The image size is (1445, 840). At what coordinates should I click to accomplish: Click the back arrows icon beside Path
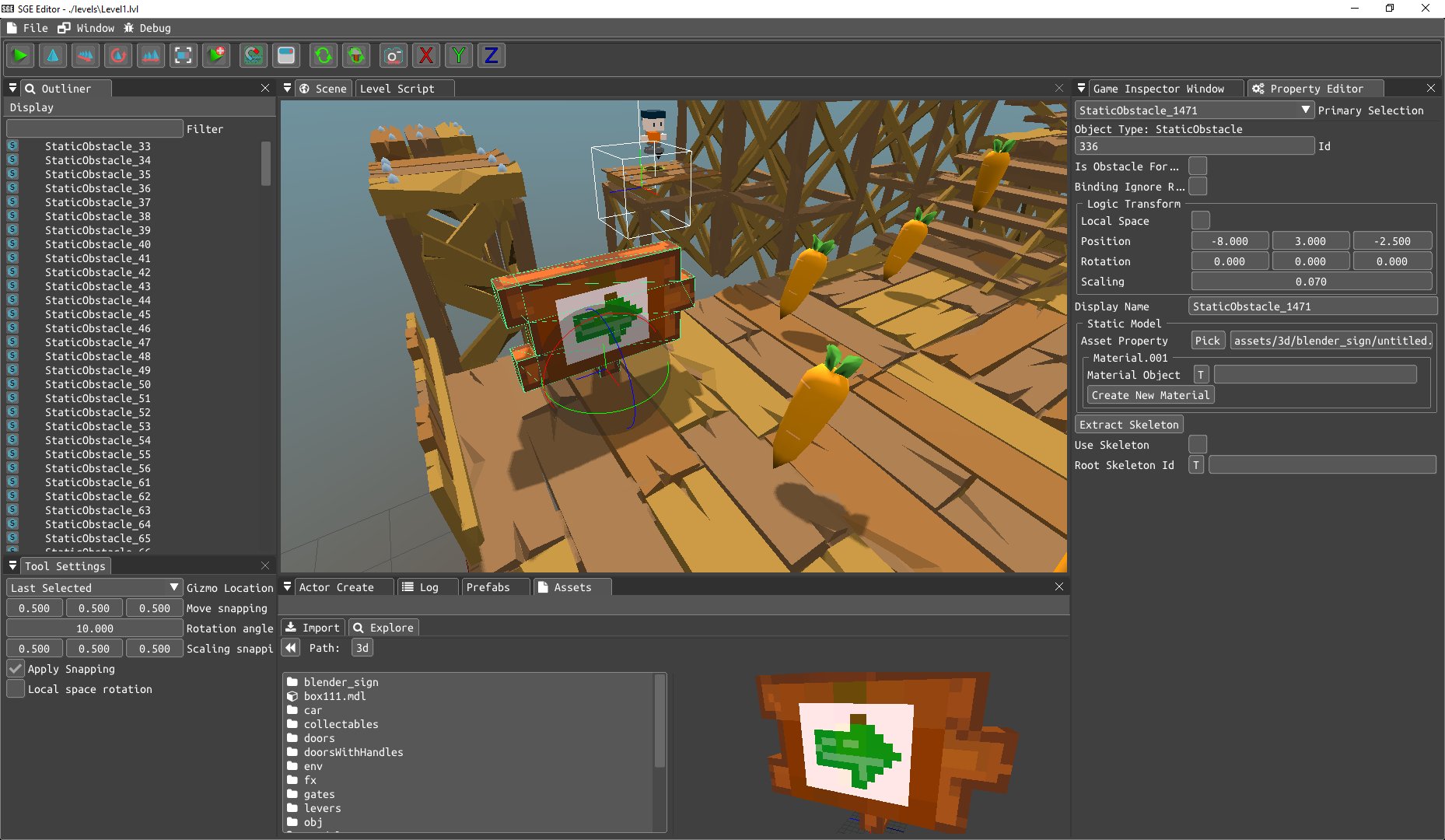(x=291, y=648)
